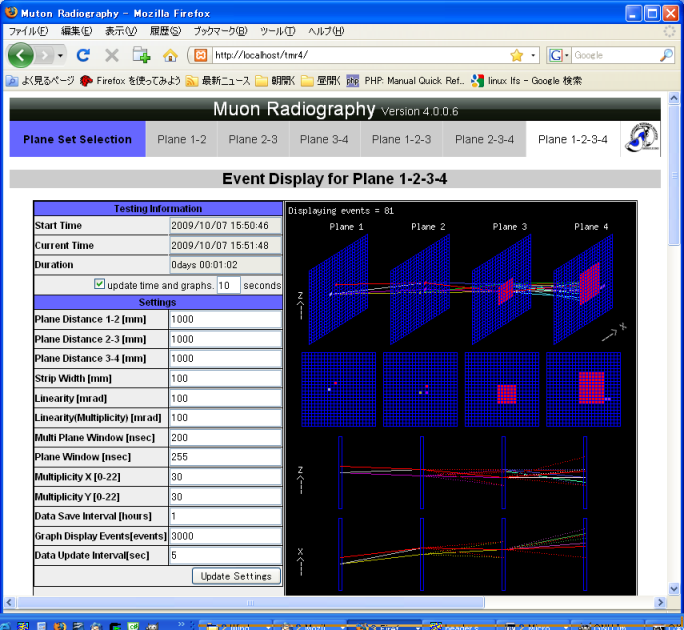Click the Data Save Interval input field
This screenshot has height=630, width=684.
click(x=225, y=516)
